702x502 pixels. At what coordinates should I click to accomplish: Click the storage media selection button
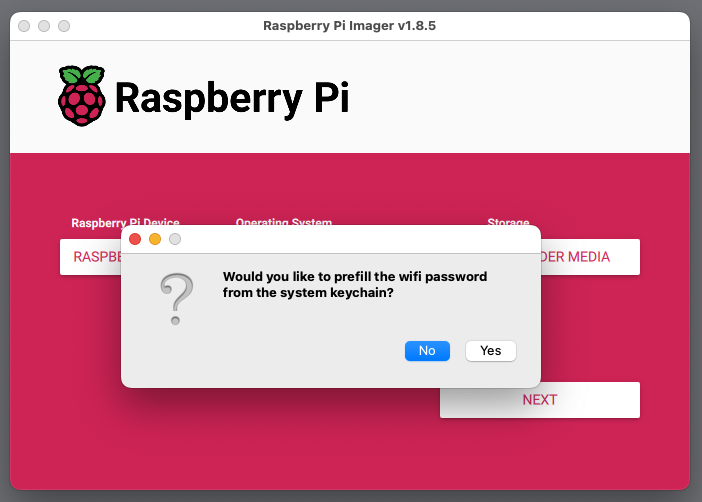tap(590, 257)
